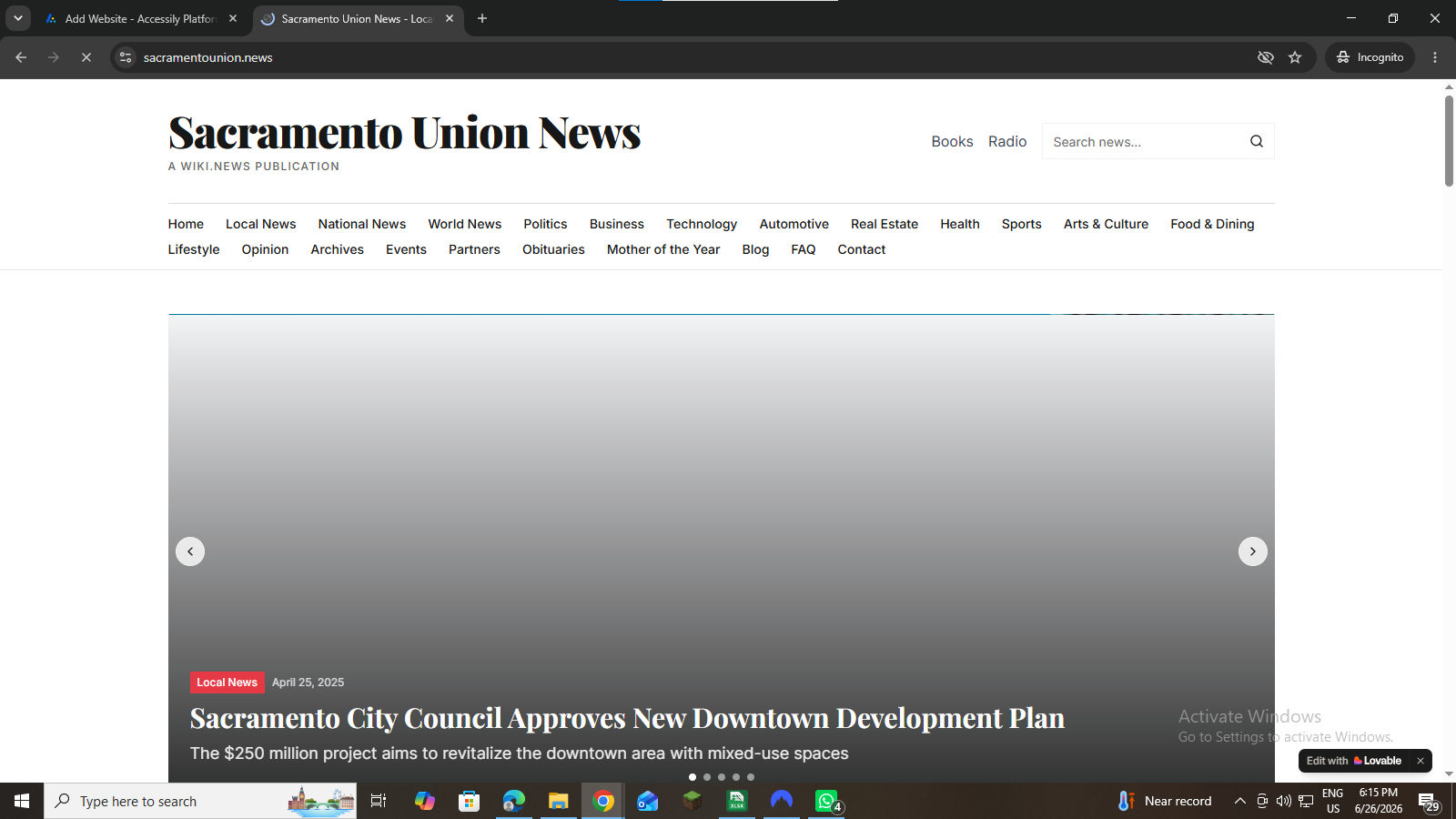Open the Obituaries page
The width and height of the screenshot is (1456, 819).
tap(553, 249)
